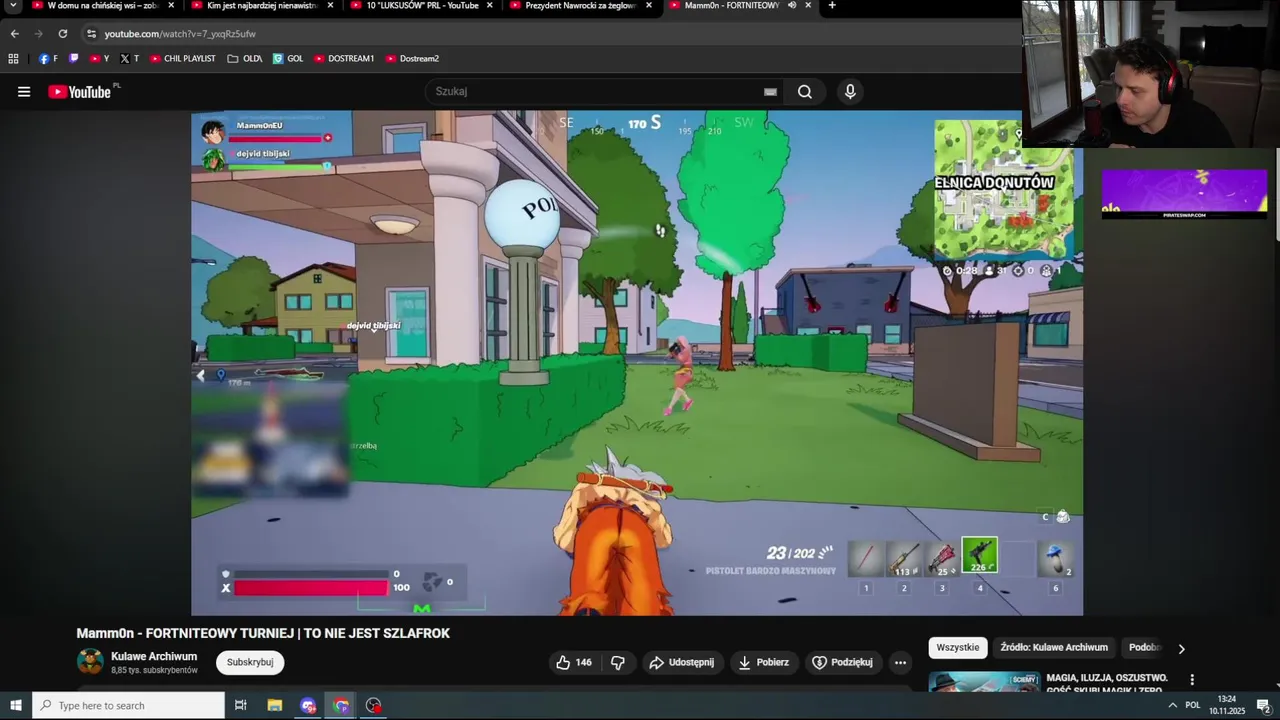
Task: Open options menu for MAGIA, ILUZJA video
Action: pyautogui.click(x=1191, y=680)
